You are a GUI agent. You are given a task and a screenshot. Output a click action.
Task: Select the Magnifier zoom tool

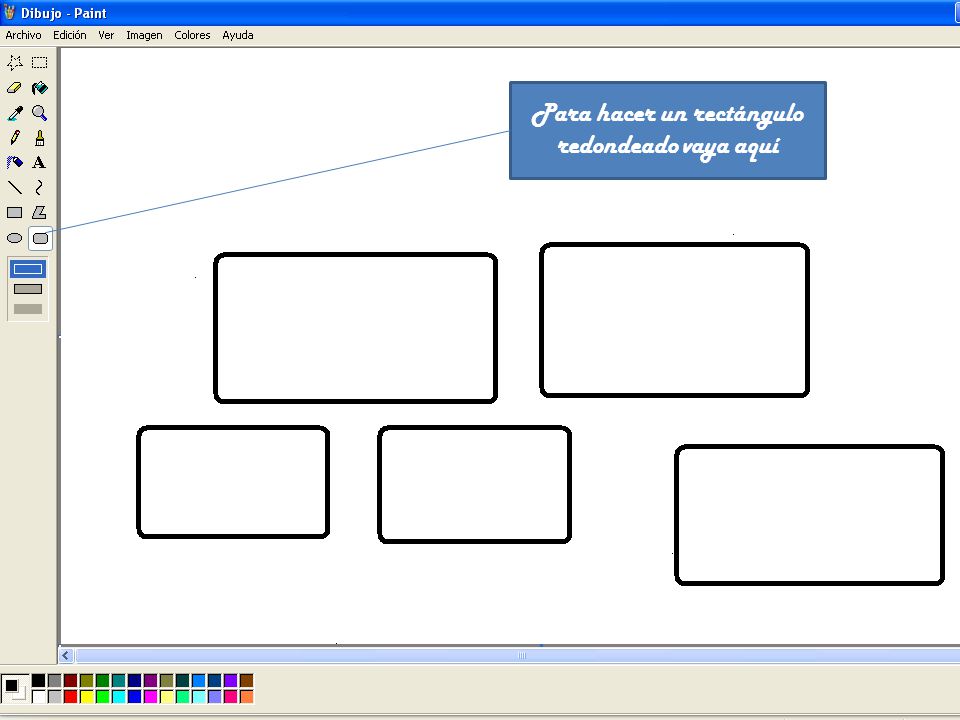point(40,113)
